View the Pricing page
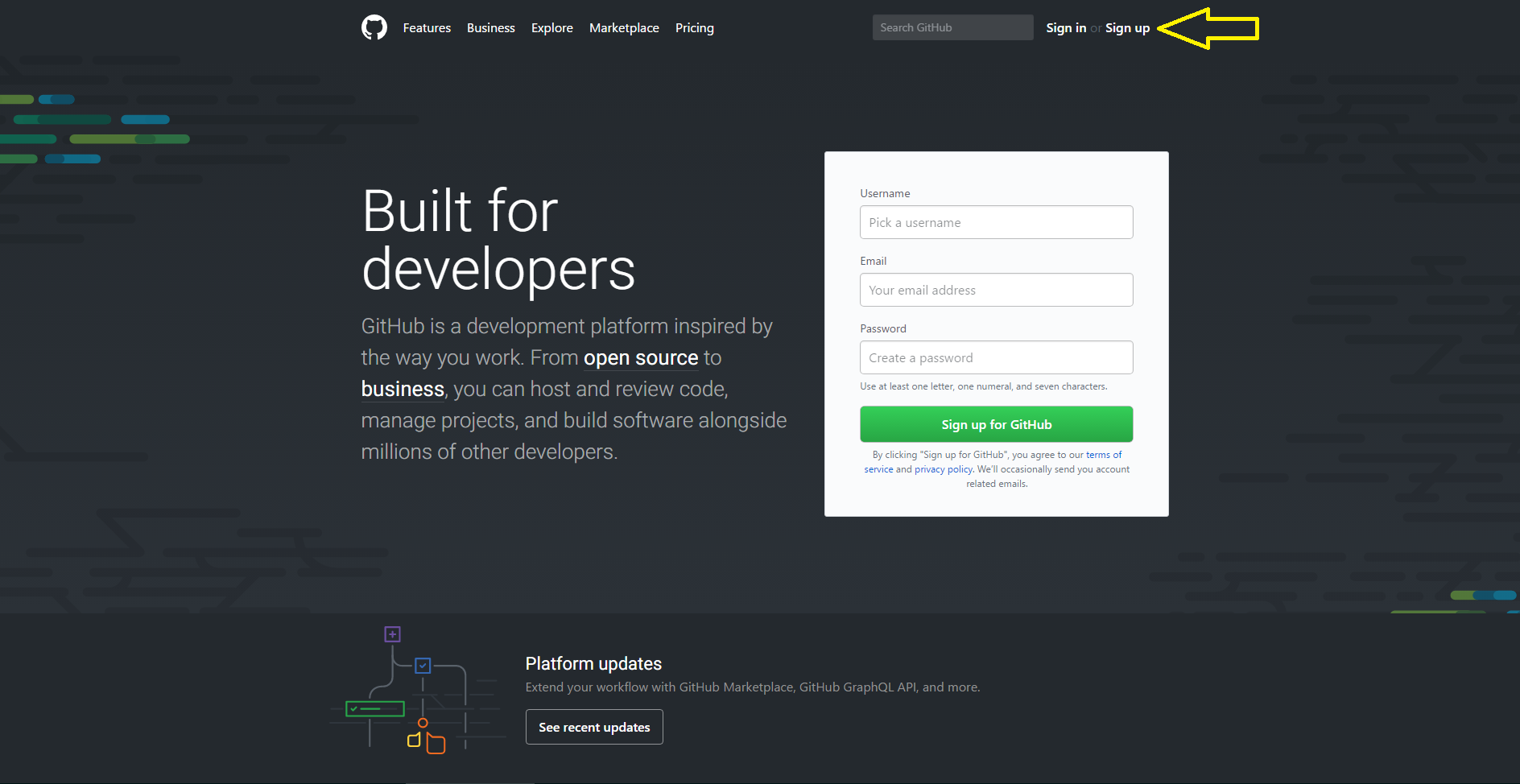Screen dimensions: 1520x784 695,27
